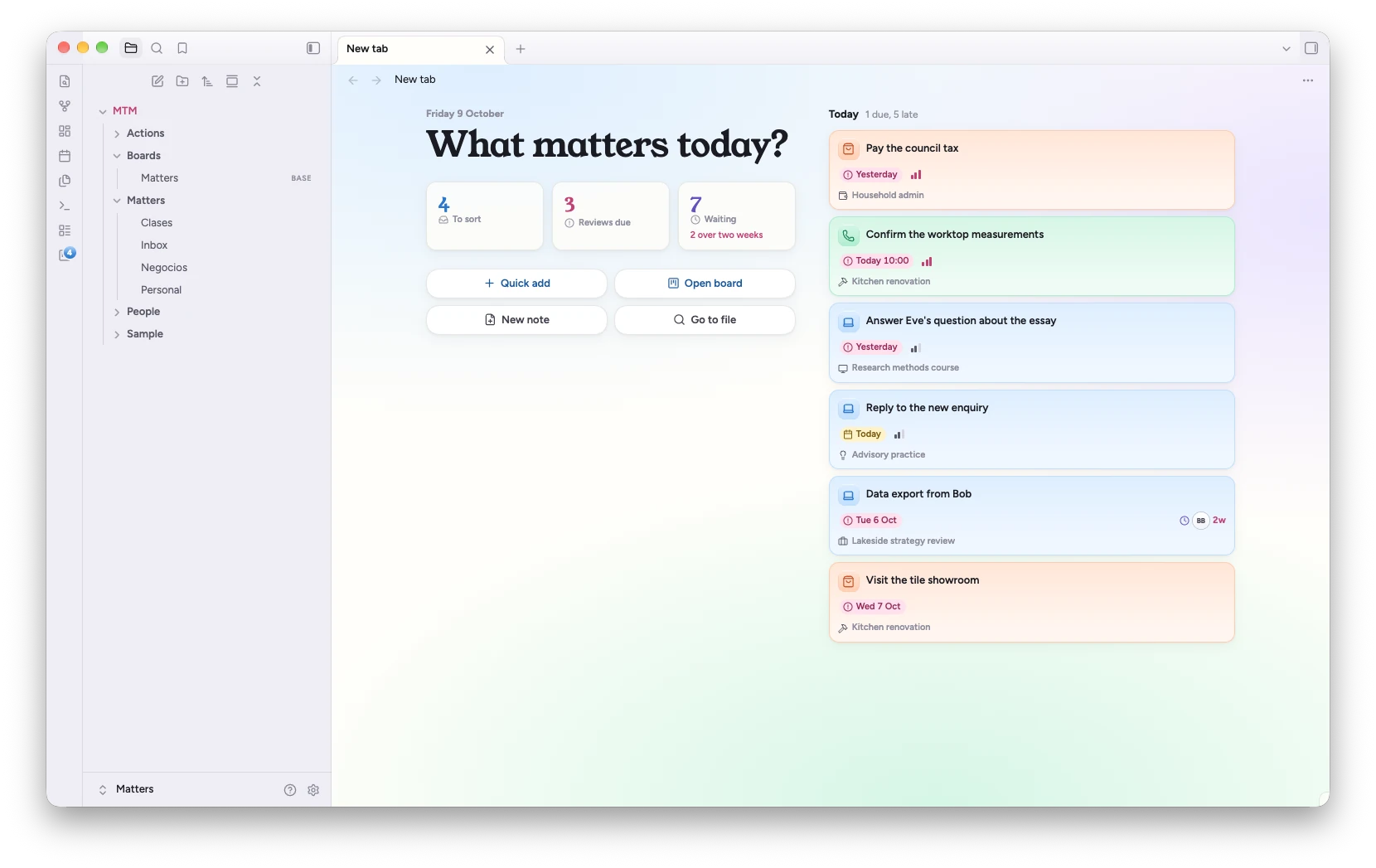Create a new folder in file explorer
The height and width of the screenshot is (868, 1376).
tap(182, 81)
